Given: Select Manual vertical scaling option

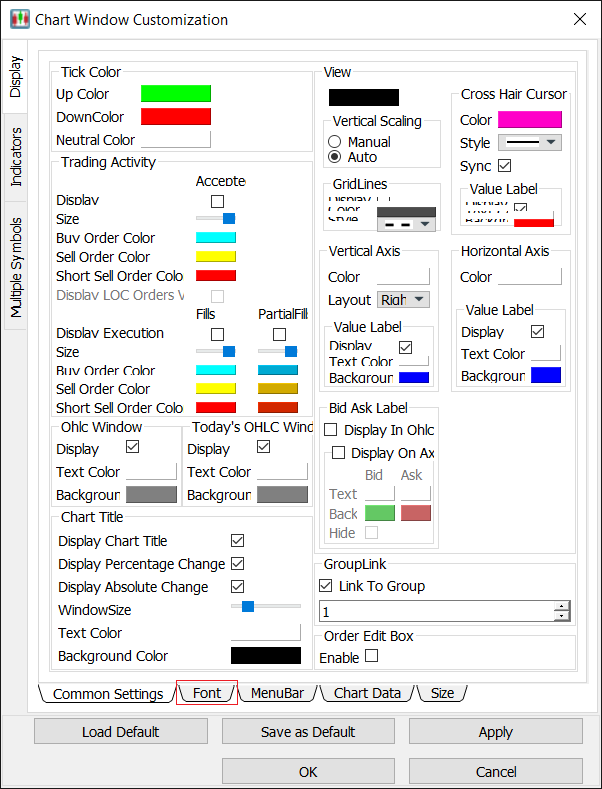Looking at the screenshot, I should (335, 142).
